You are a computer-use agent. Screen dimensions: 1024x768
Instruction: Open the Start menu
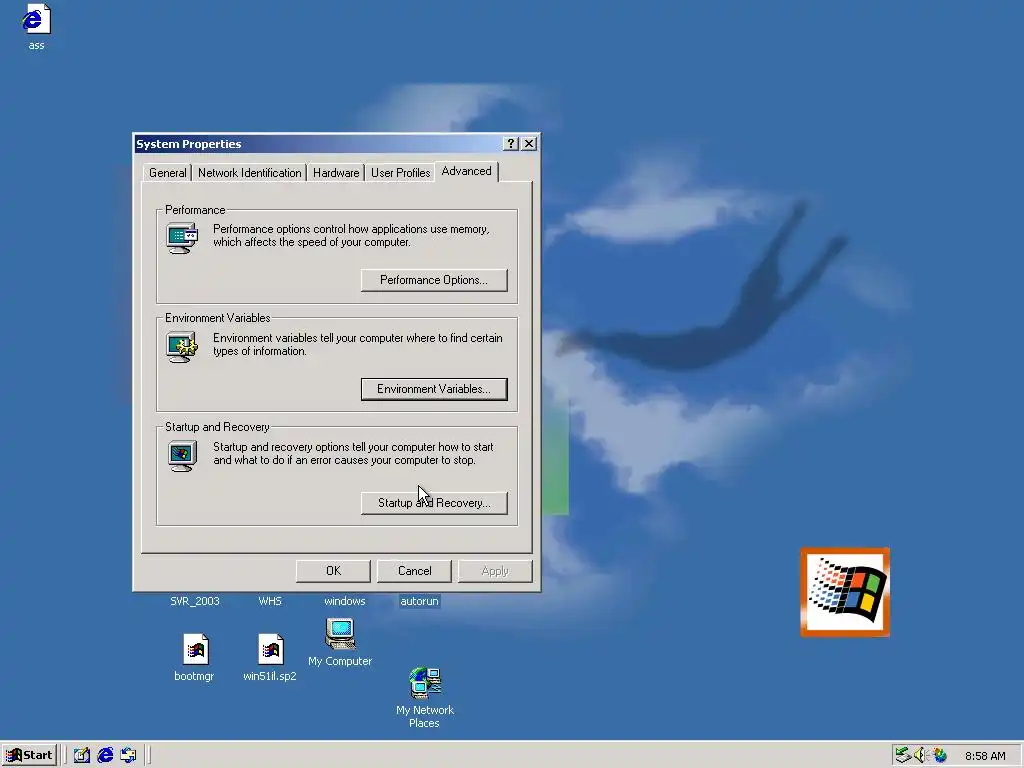coord(29,755)
